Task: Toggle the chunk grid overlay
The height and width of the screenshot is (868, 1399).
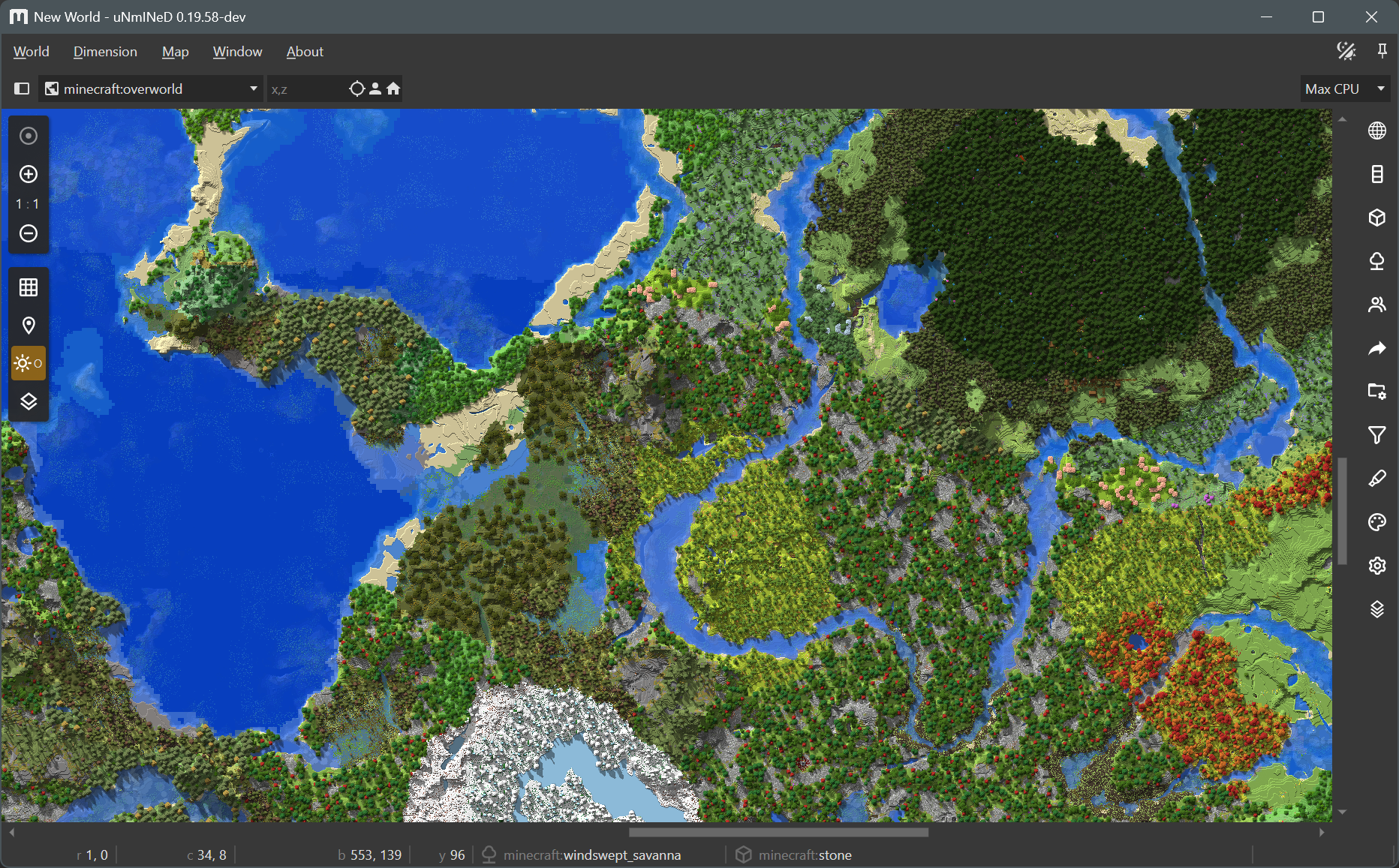Action: click(x=29, y=287)
